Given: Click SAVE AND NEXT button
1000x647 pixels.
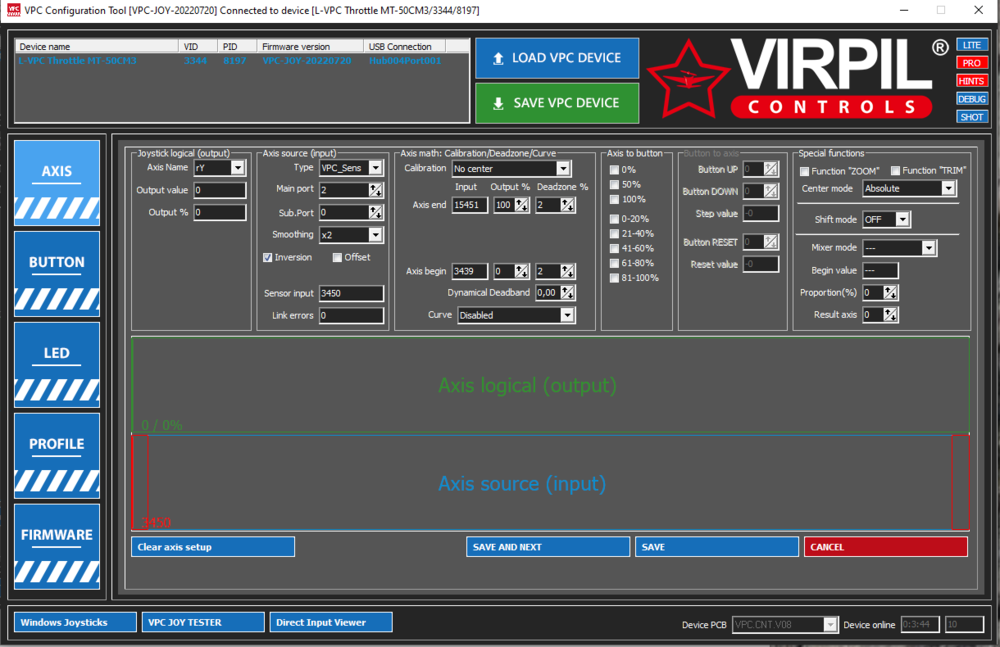Looking at the screenshot, I should point(548,547).
